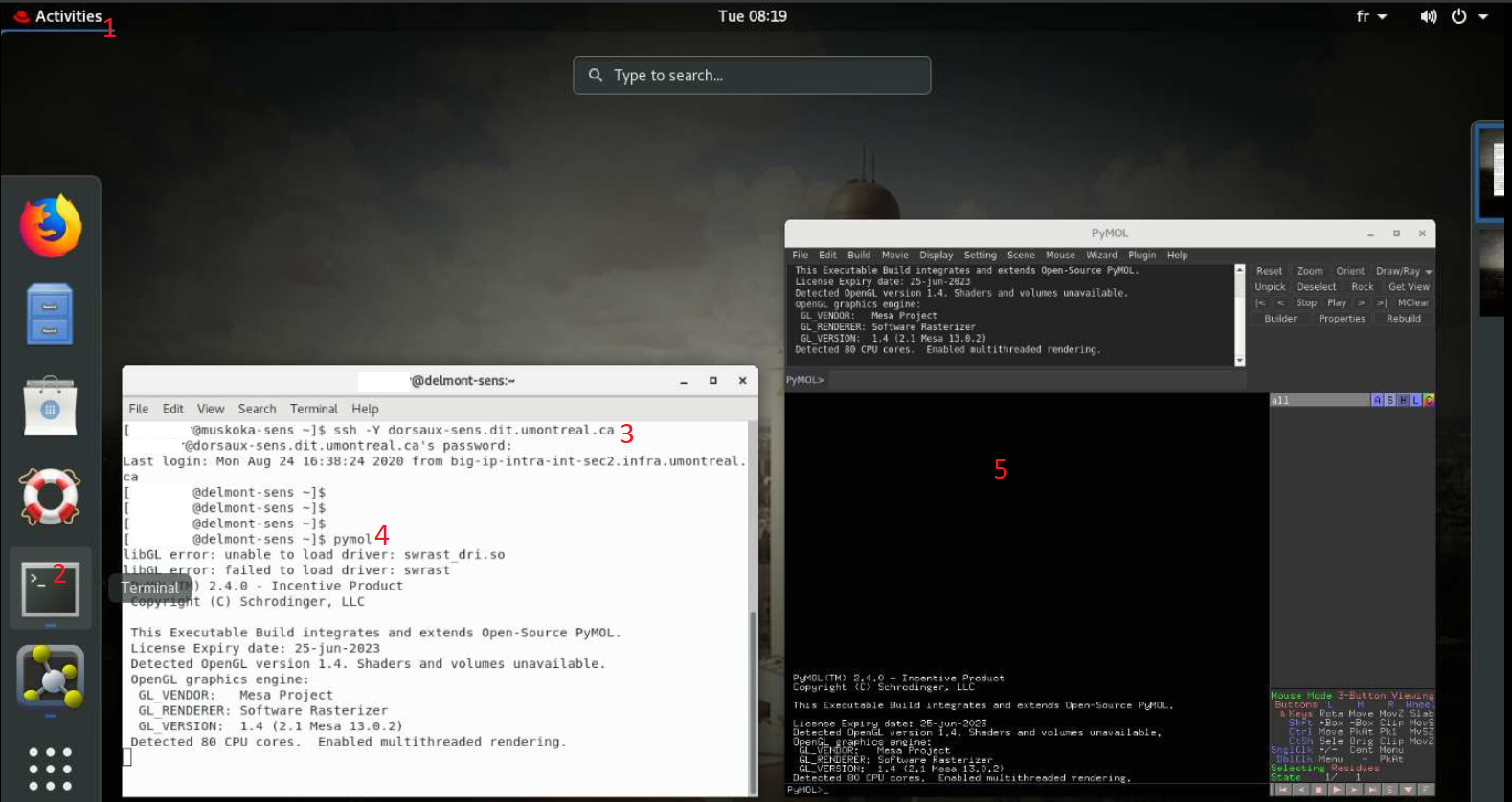The width and height of the screenshot is (1512, 802).
Task: Click PyMOL skip-to-last-frame icon in bottom bar
Action: [1372, 790]
